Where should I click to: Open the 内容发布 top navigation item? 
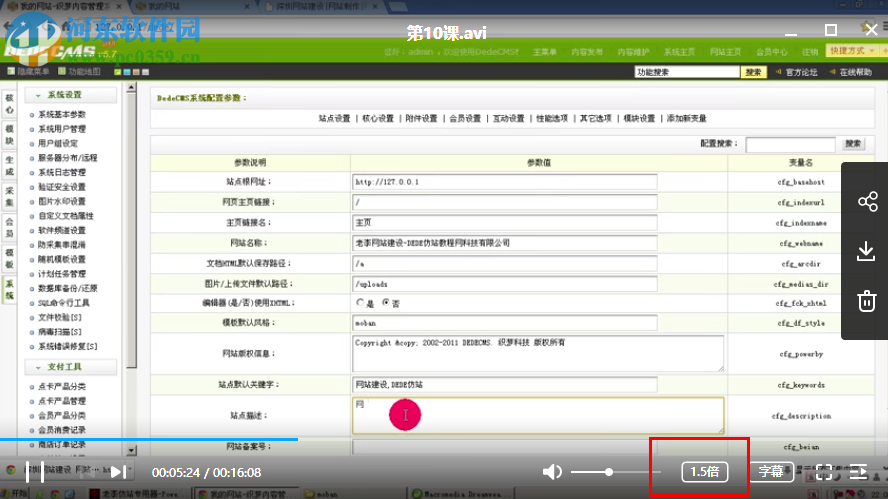pyautogui.click(x=587, y=52)
